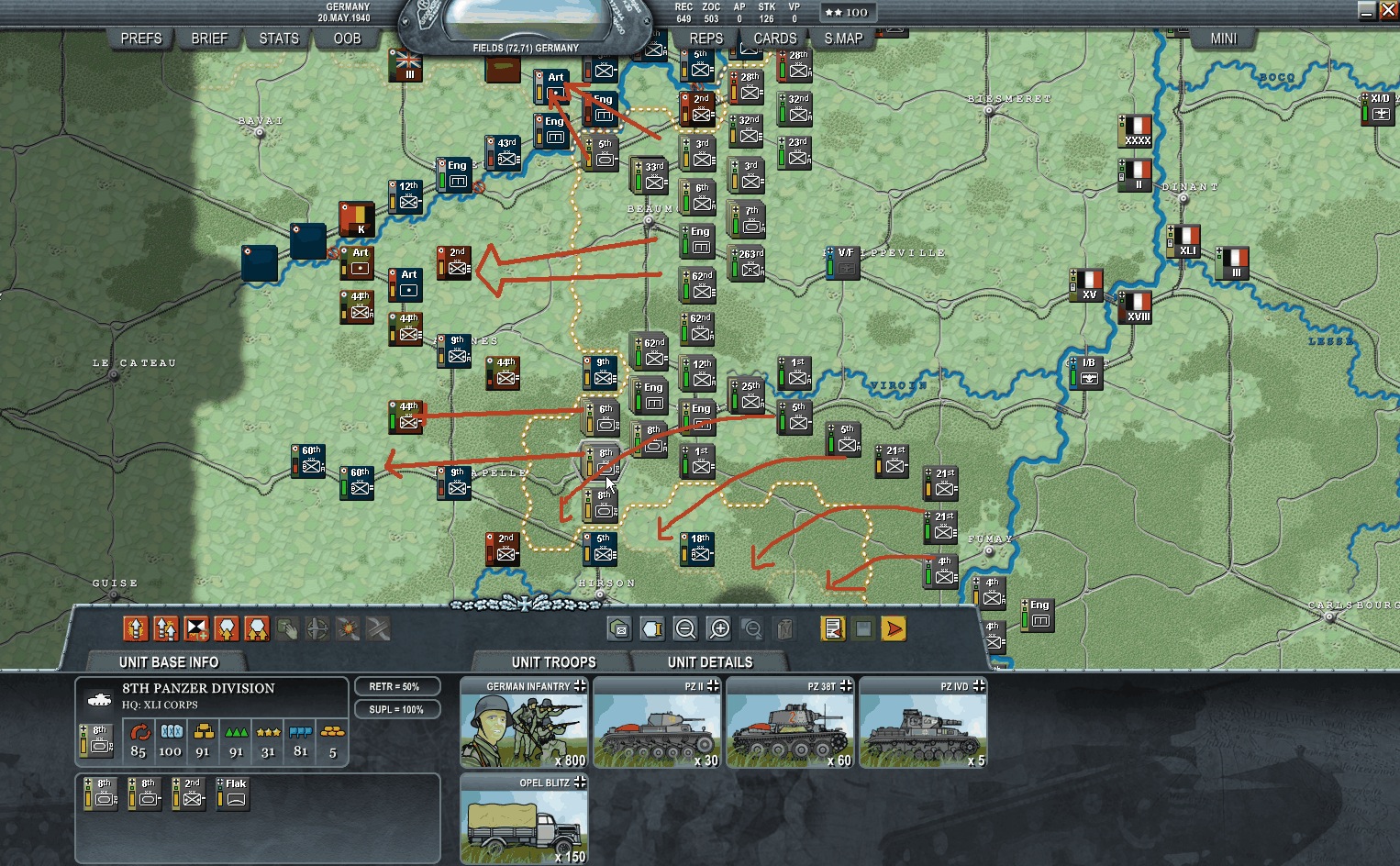The height and width of the screenshot is (866, 1400).
Task: Click the hex label toggle icon
Action: point(652,628)
